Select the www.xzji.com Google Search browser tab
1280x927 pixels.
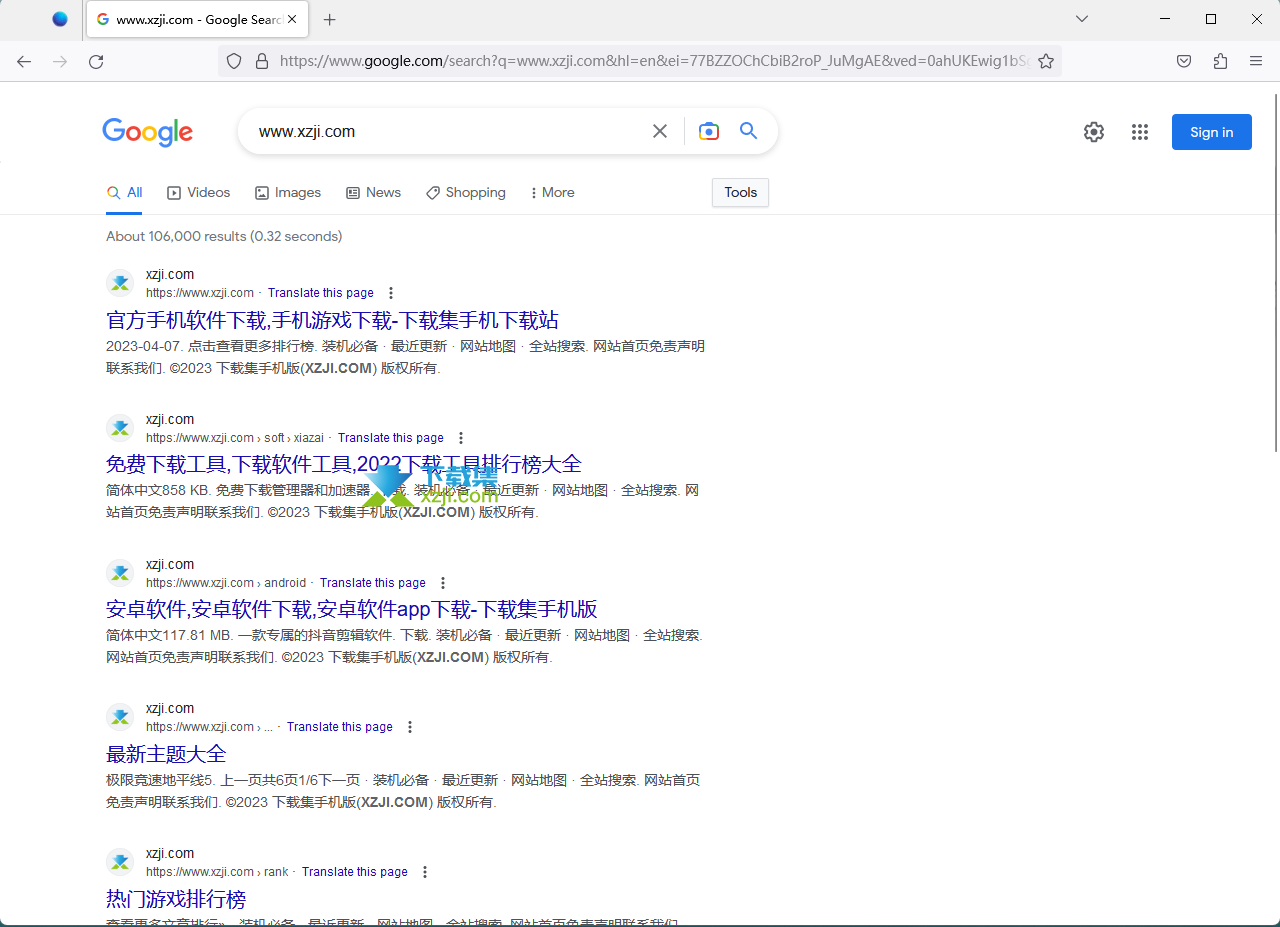pyautogui.click(x=198, y=19)
